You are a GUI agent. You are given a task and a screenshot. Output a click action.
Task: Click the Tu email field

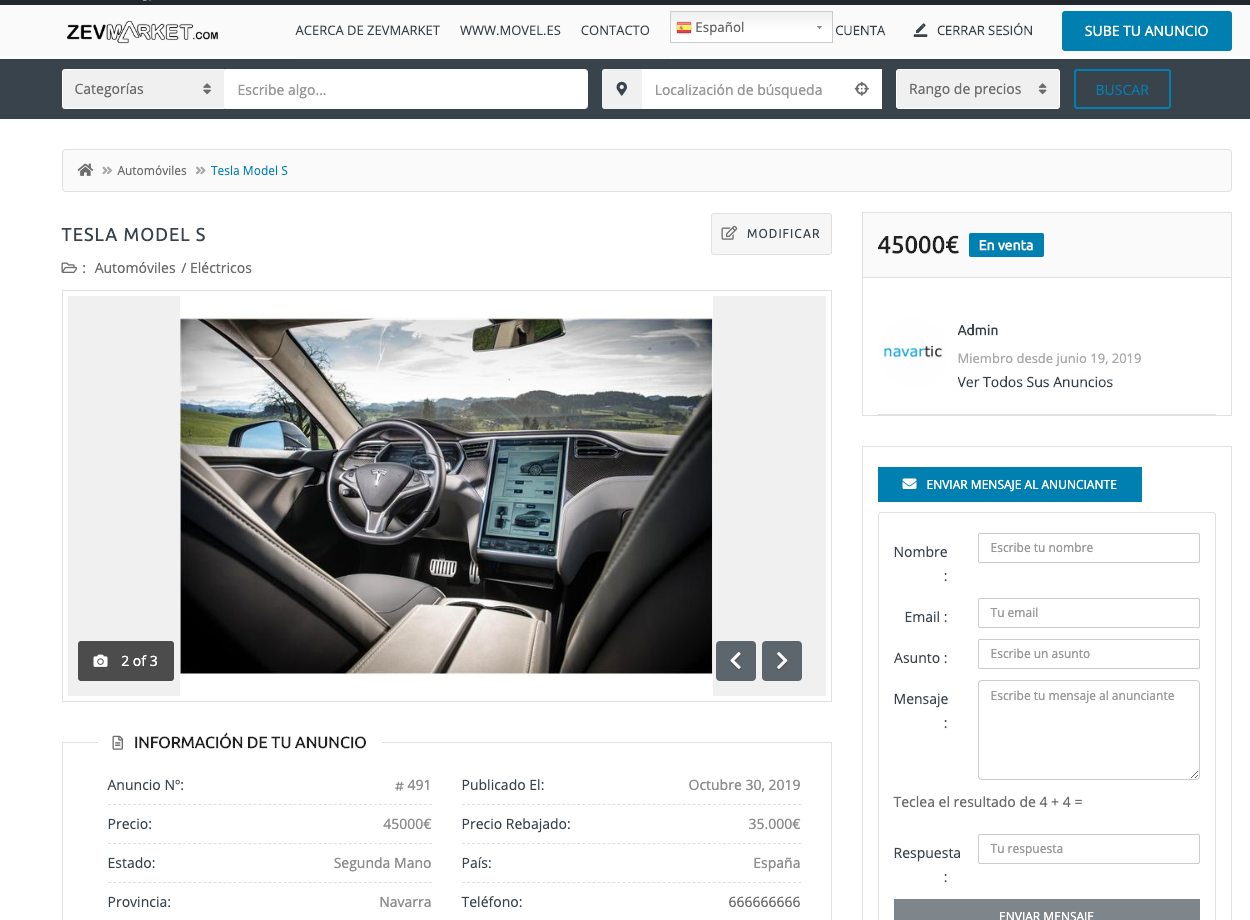(x=1088, y=613)
